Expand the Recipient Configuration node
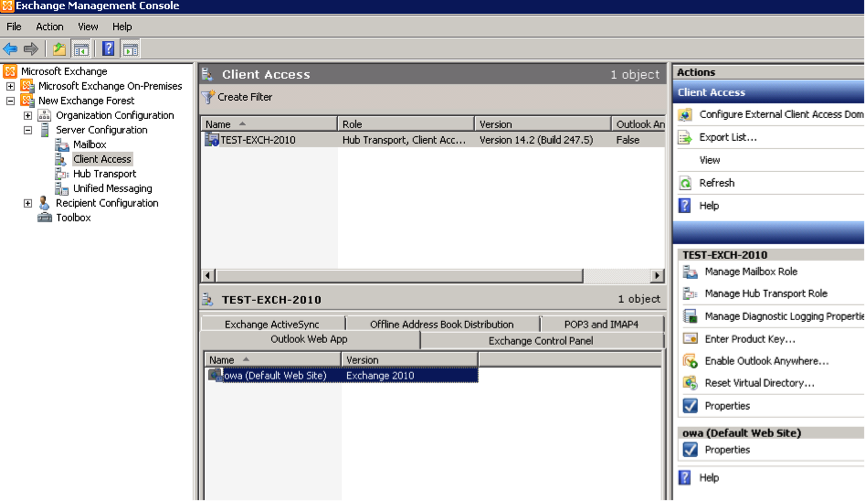Image resolution: width=865 pixels, height=501 pixels. tap(28, 203)
